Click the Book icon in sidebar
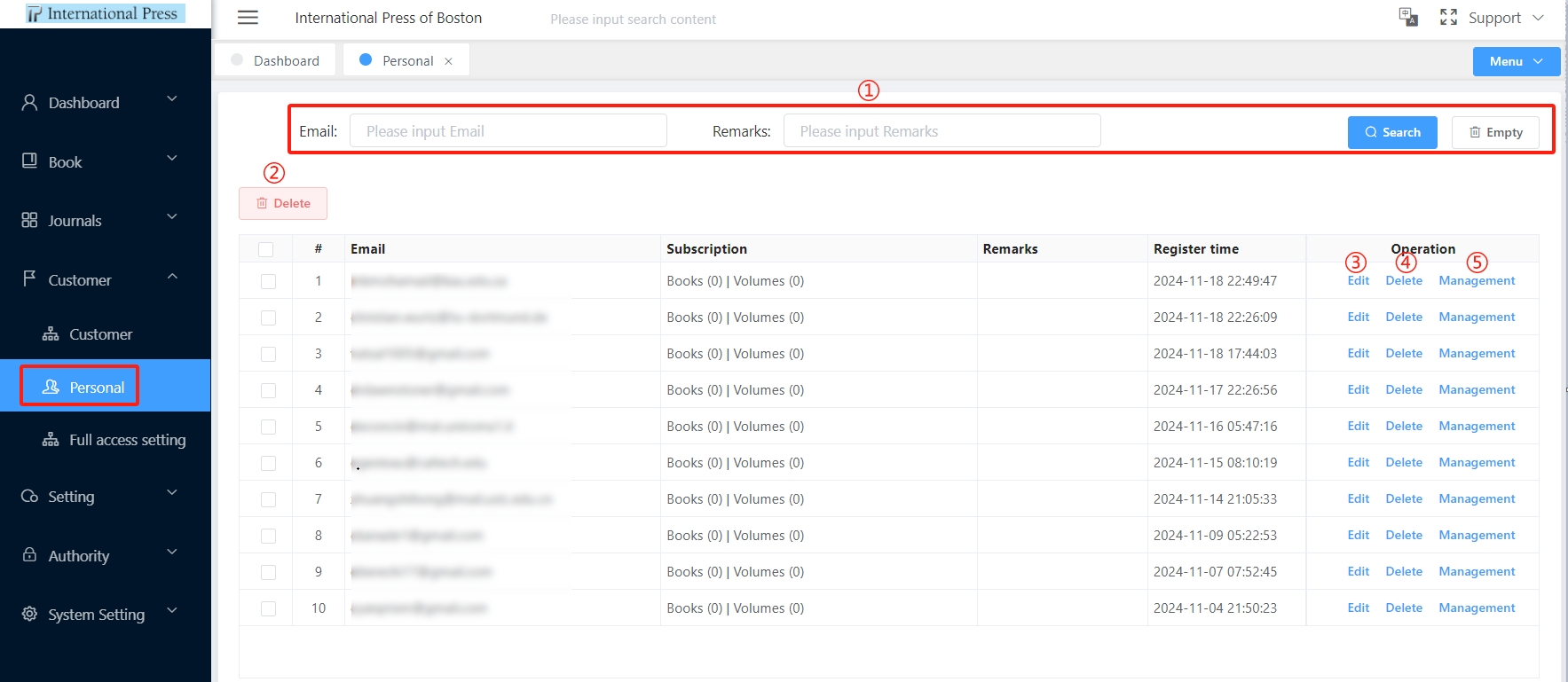This screenshot has height=682, width=1568. (x=29, y=161)
